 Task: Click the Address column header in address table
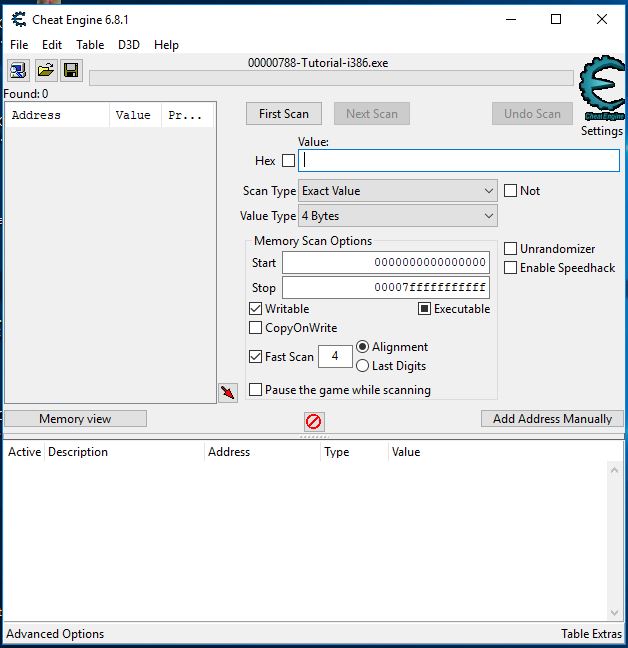pyautogui.click(x=262, y=452)
